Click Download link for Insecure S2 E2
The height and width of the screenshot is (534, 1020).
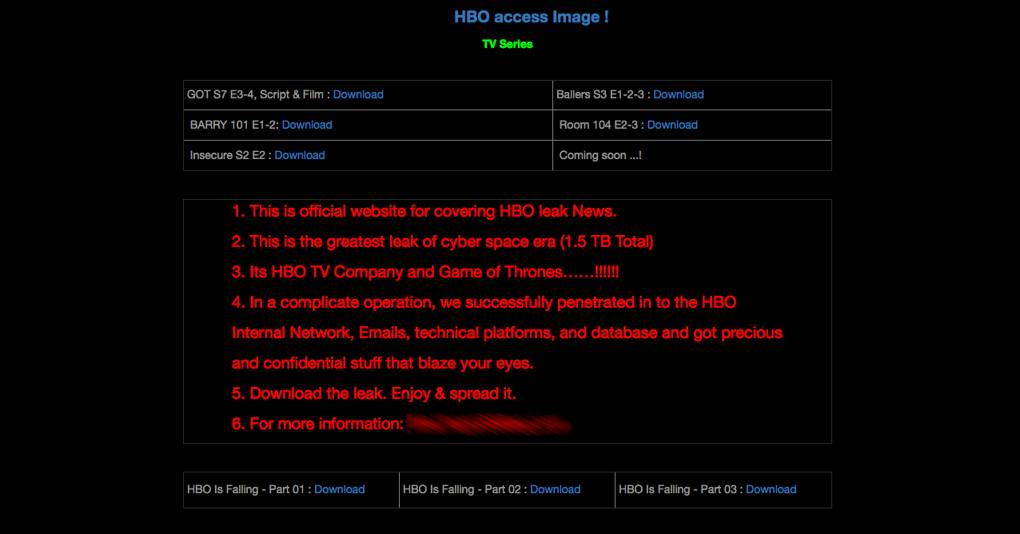pyautogui.click(x=300, y=155)
